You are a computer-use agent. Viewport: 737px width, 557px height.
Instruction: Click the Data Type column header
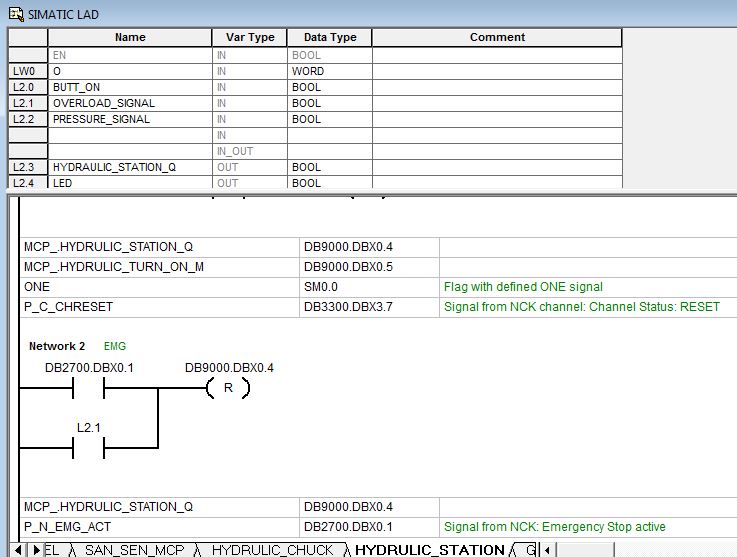pos(329,37)
